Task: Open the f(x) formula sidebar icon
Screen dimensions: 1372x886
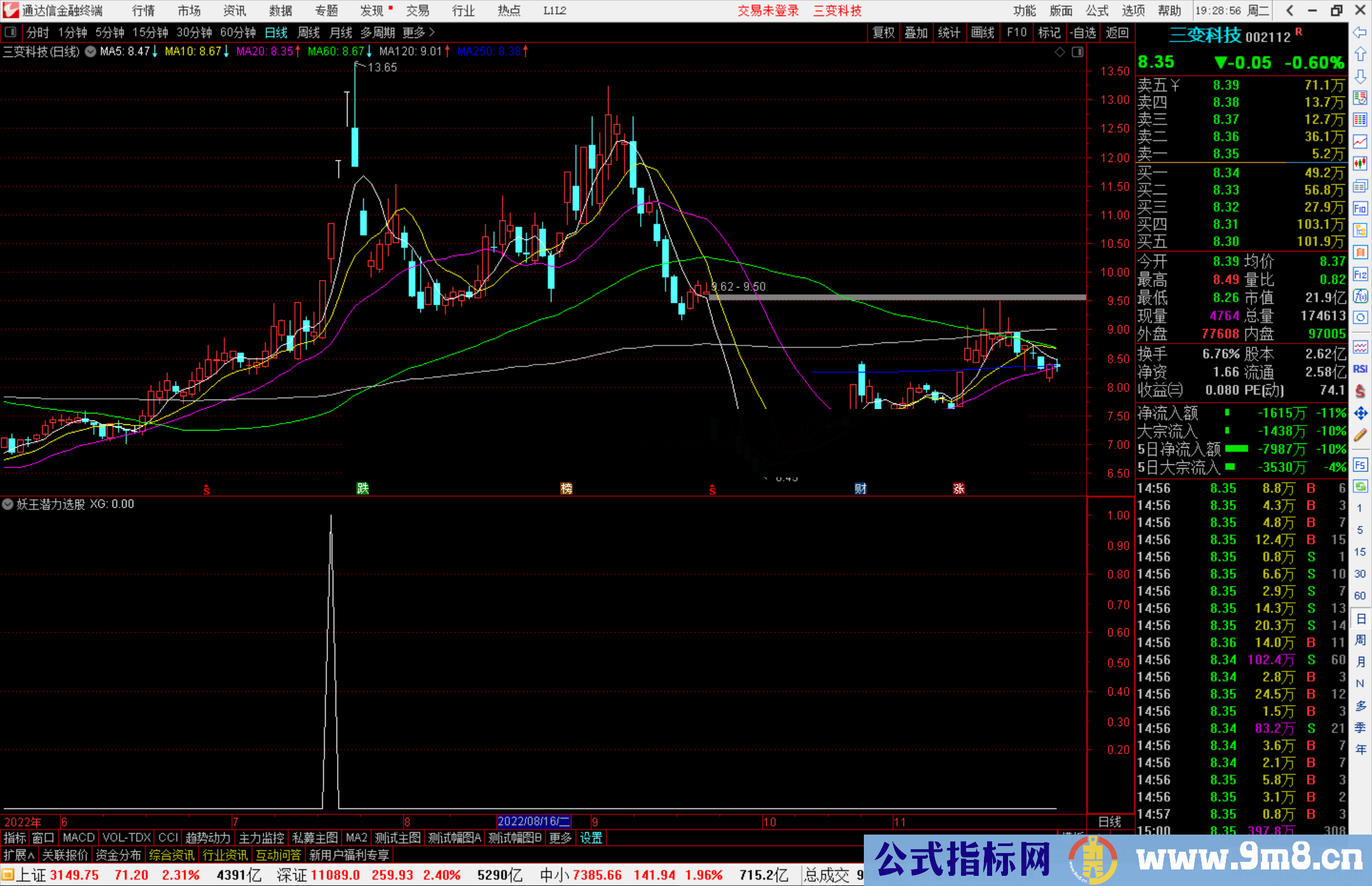Action: tap(1360, 297)
